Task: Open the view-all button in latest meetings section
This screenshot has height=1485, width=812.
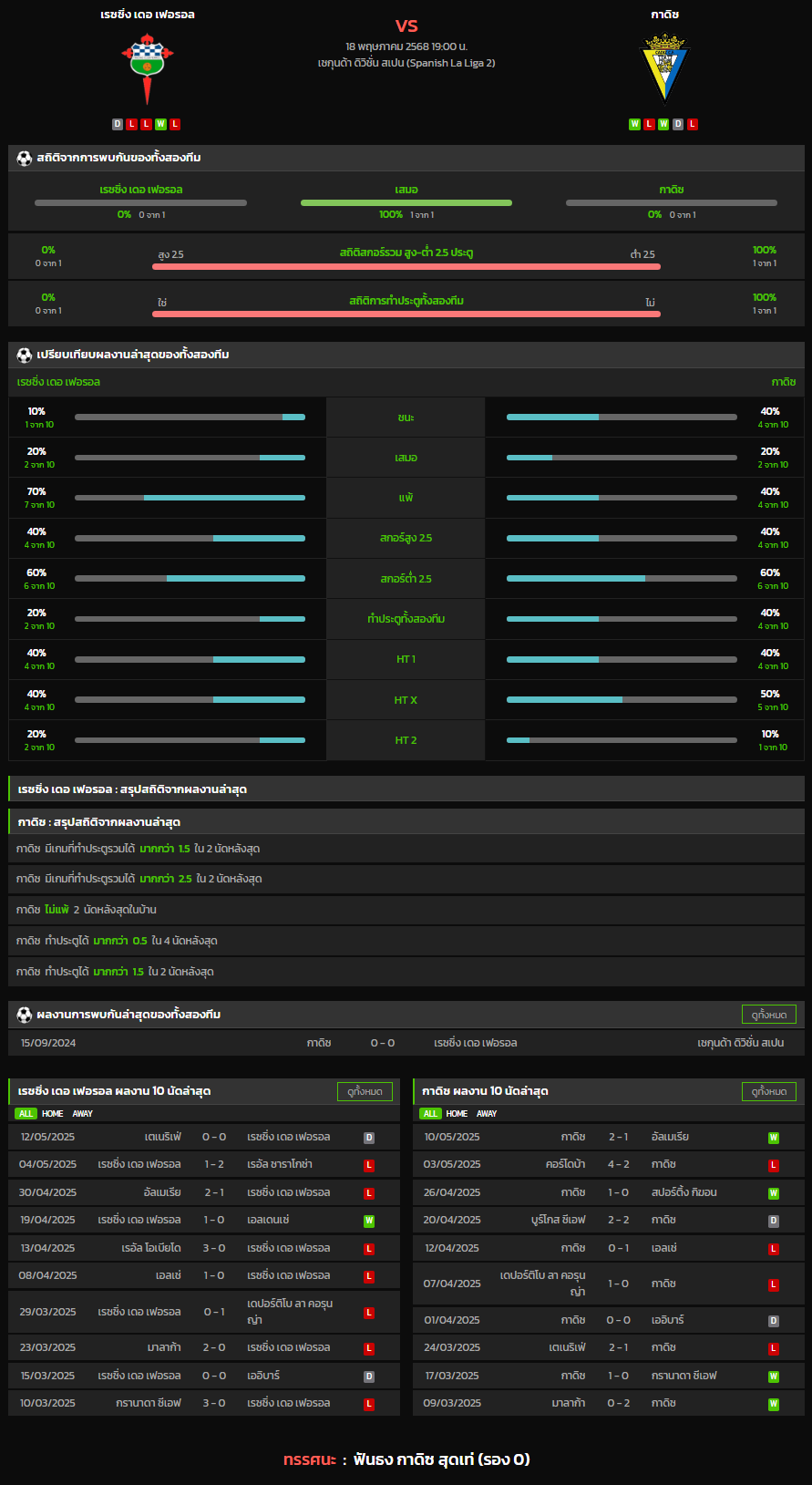Action: point(769,1015)
